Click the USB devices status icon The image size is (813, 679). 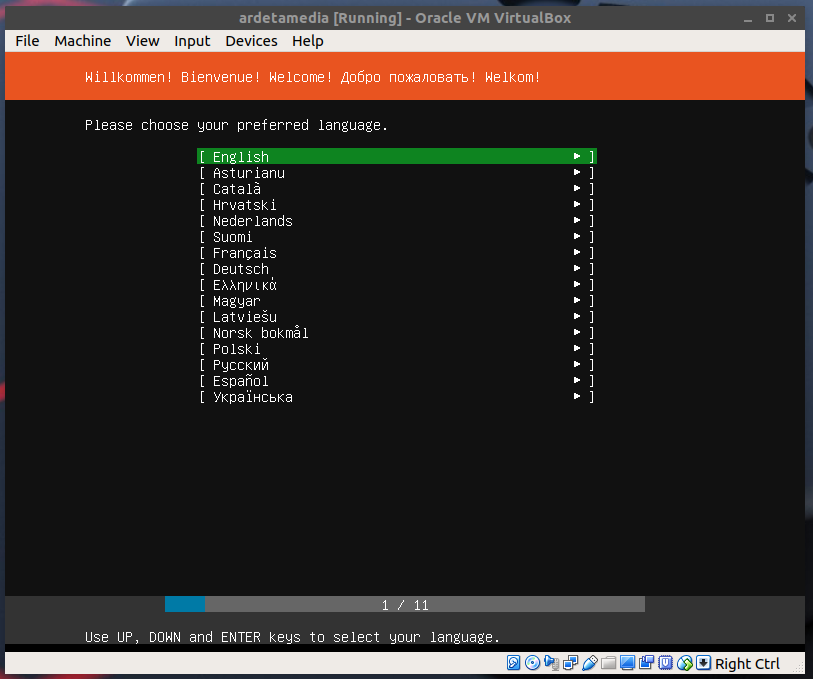point(589,663)
